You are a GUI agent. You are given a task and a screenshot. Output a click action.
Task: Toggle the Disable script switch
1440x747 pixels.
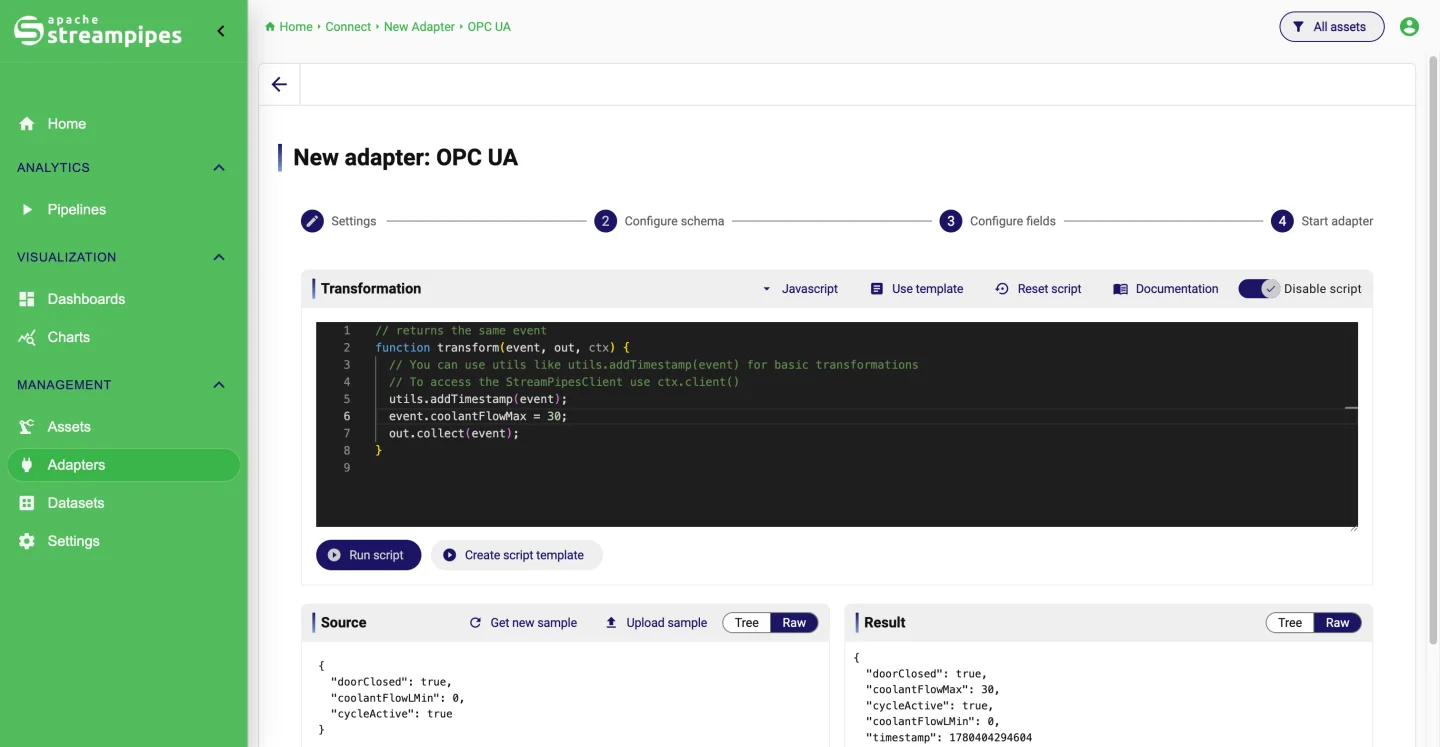[x=1258, y=289]
